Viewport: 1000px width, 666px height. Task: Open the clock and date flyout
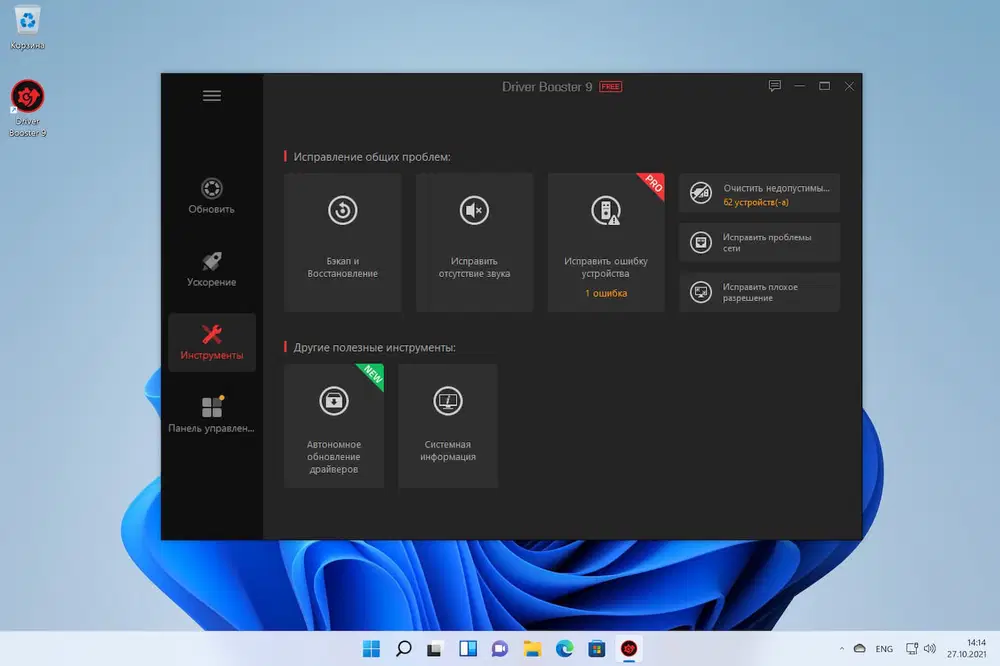[967, 649]
